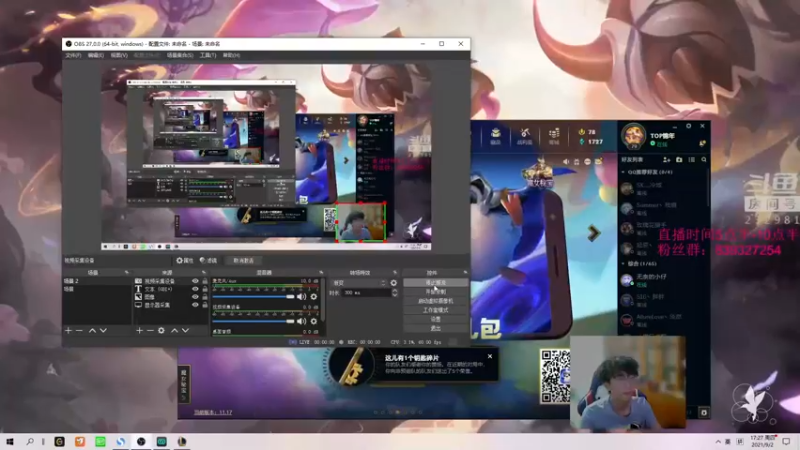
Task: Open the 场景集合(S) menu in OBS
Action: click(180, 55)
